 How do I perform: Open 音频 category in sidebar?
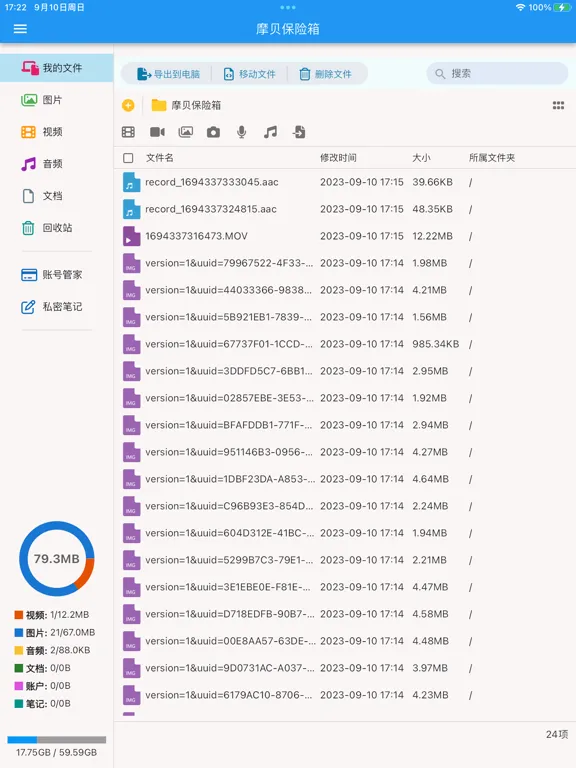(x=57, y=164)
